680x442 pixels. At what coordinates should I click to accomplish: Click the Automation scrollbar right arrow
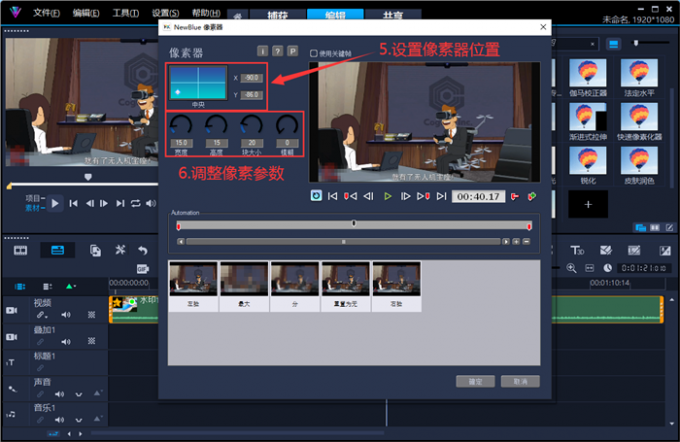click(x=506, y=242)
